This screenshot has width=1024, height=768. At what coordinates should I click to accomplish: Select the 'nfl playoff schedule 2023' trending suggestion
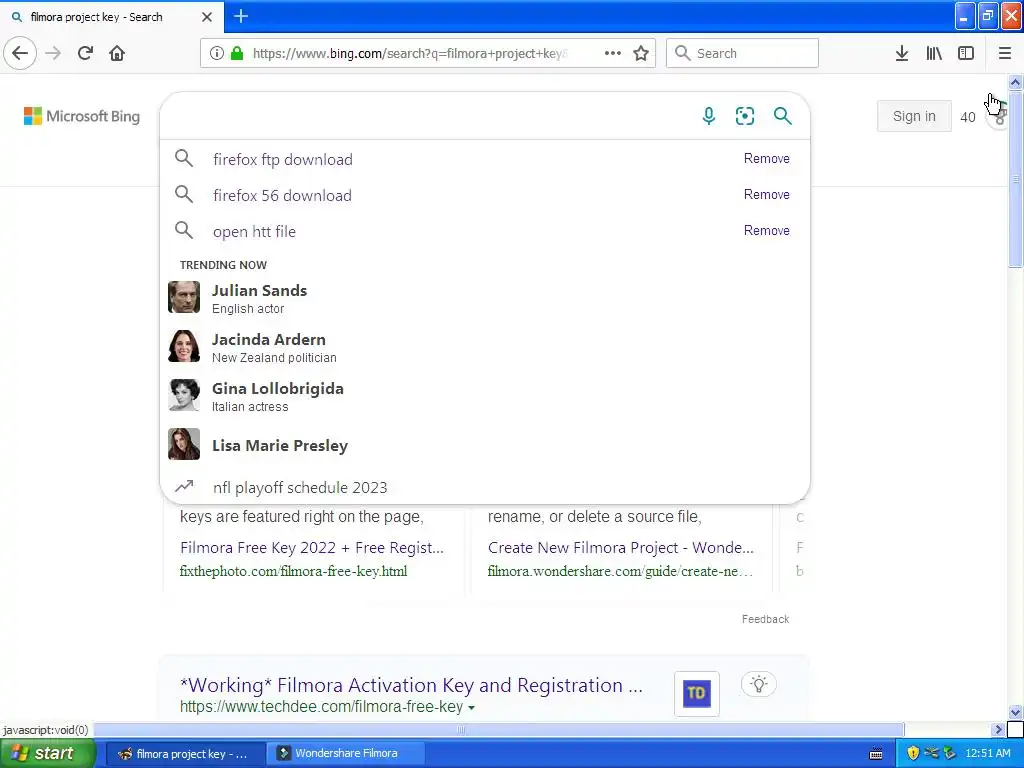click(300, 487)
